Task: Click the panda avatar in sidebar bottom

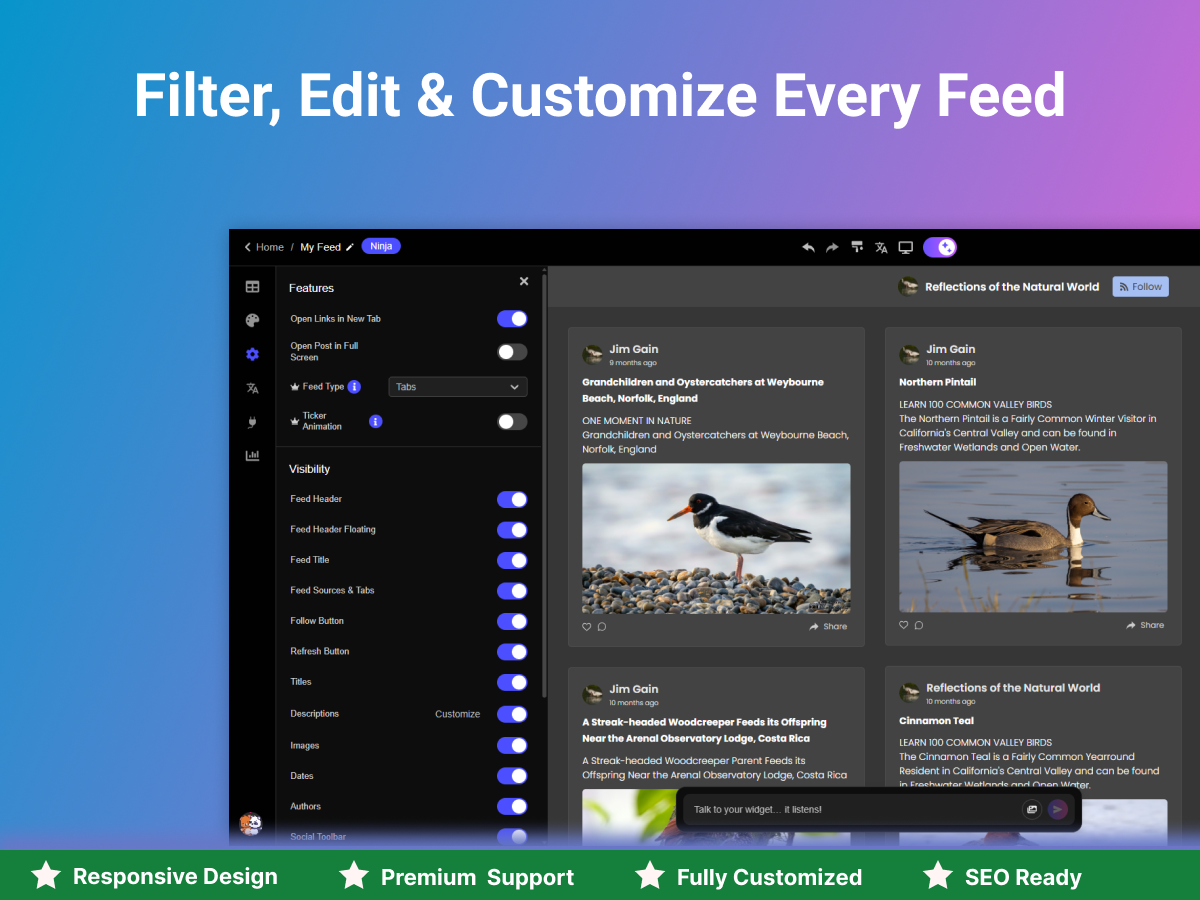Action: (x=250, y=825)
